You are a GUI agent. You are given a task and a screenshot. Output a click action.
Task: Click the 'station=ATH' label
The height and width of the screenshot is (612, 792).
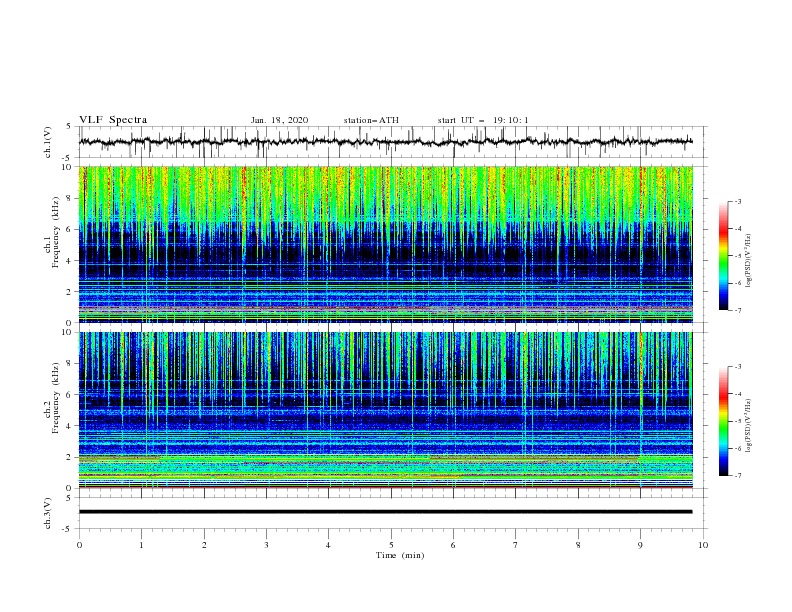tap(371, 120)
